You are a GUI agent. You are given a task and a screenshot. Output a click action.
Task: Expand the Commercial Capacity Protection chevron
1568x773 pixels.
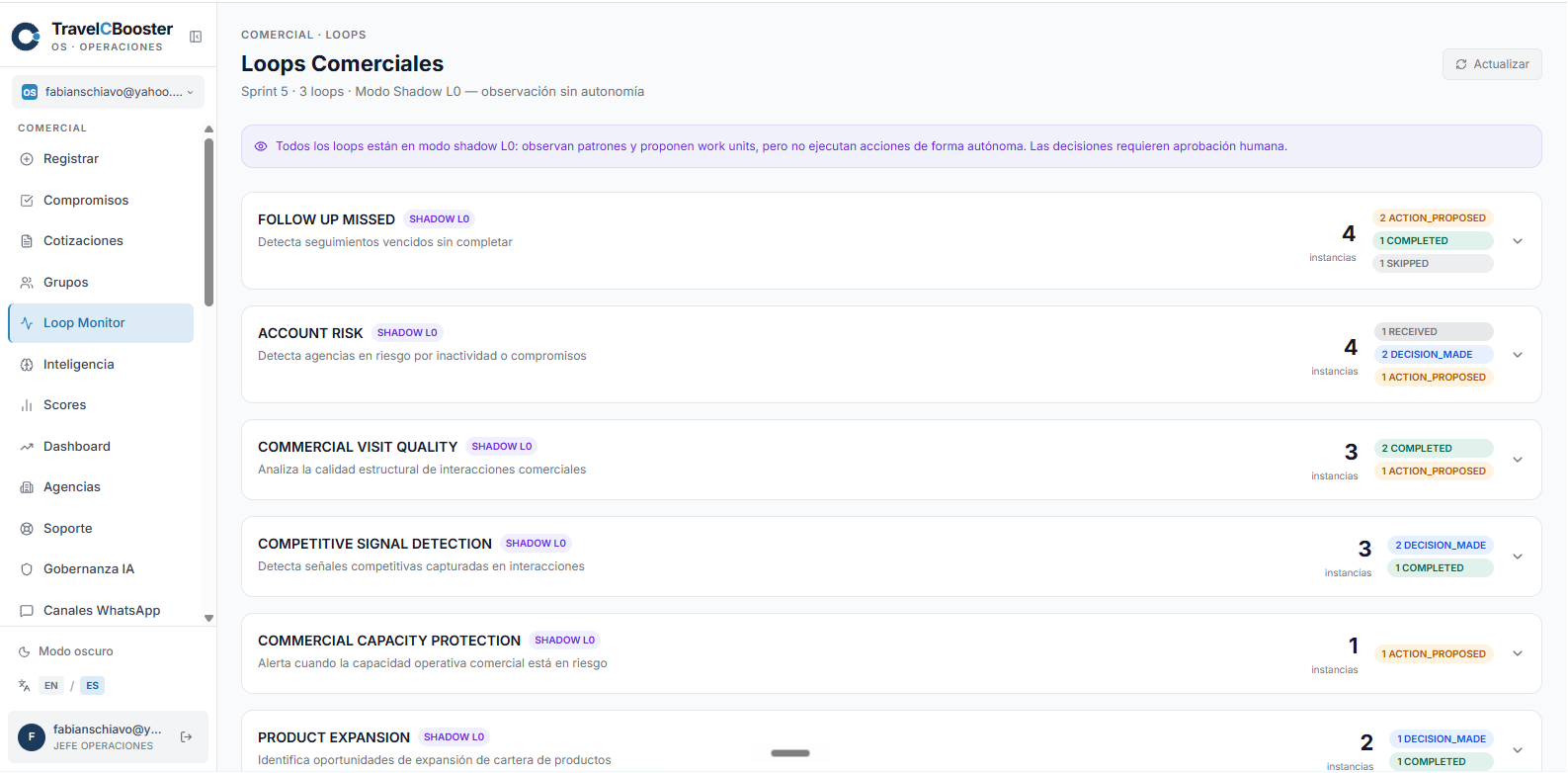click(x=1518, y=653)
